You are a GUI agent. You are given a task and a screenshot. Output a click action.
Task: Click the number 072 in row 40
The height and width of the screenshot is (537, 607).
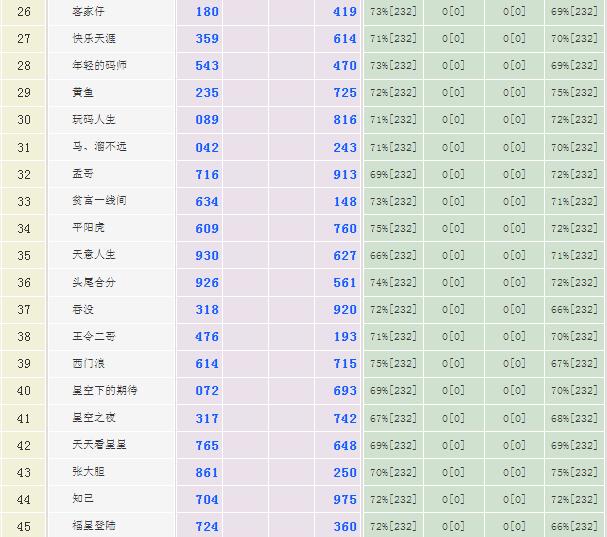coord(207,391)
